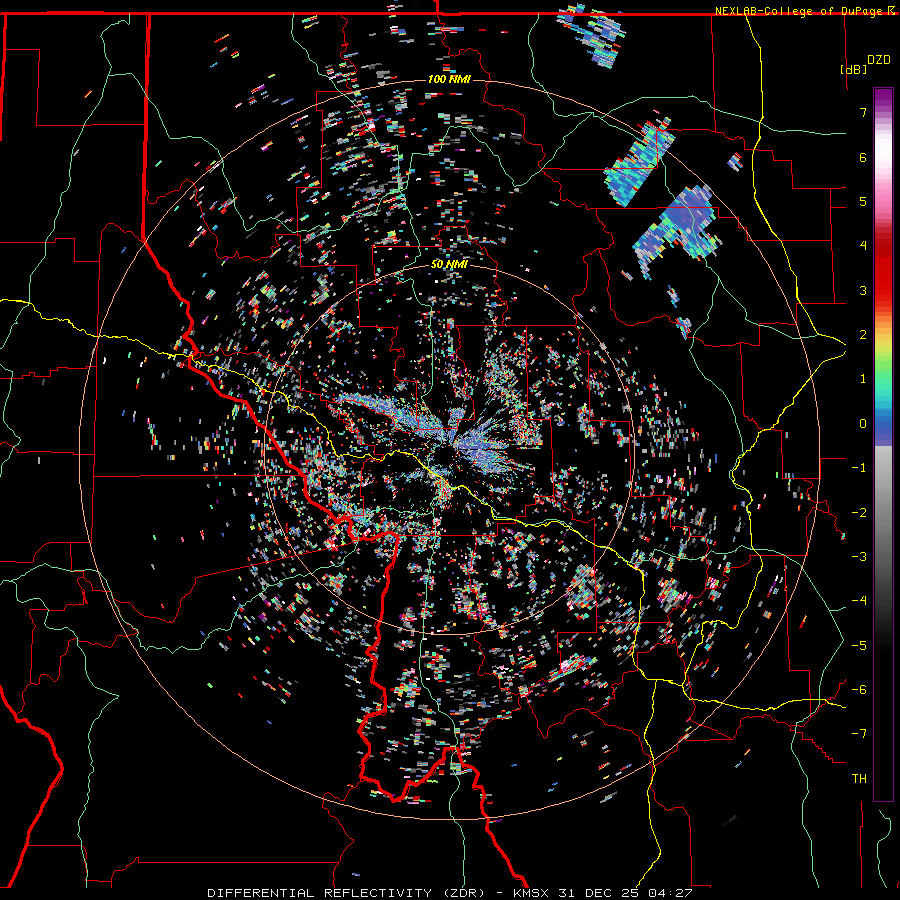Click the 04:27 timestamp
Image resolution: width=900 pixels, height=900 pixels.
[x=671, y=893]
